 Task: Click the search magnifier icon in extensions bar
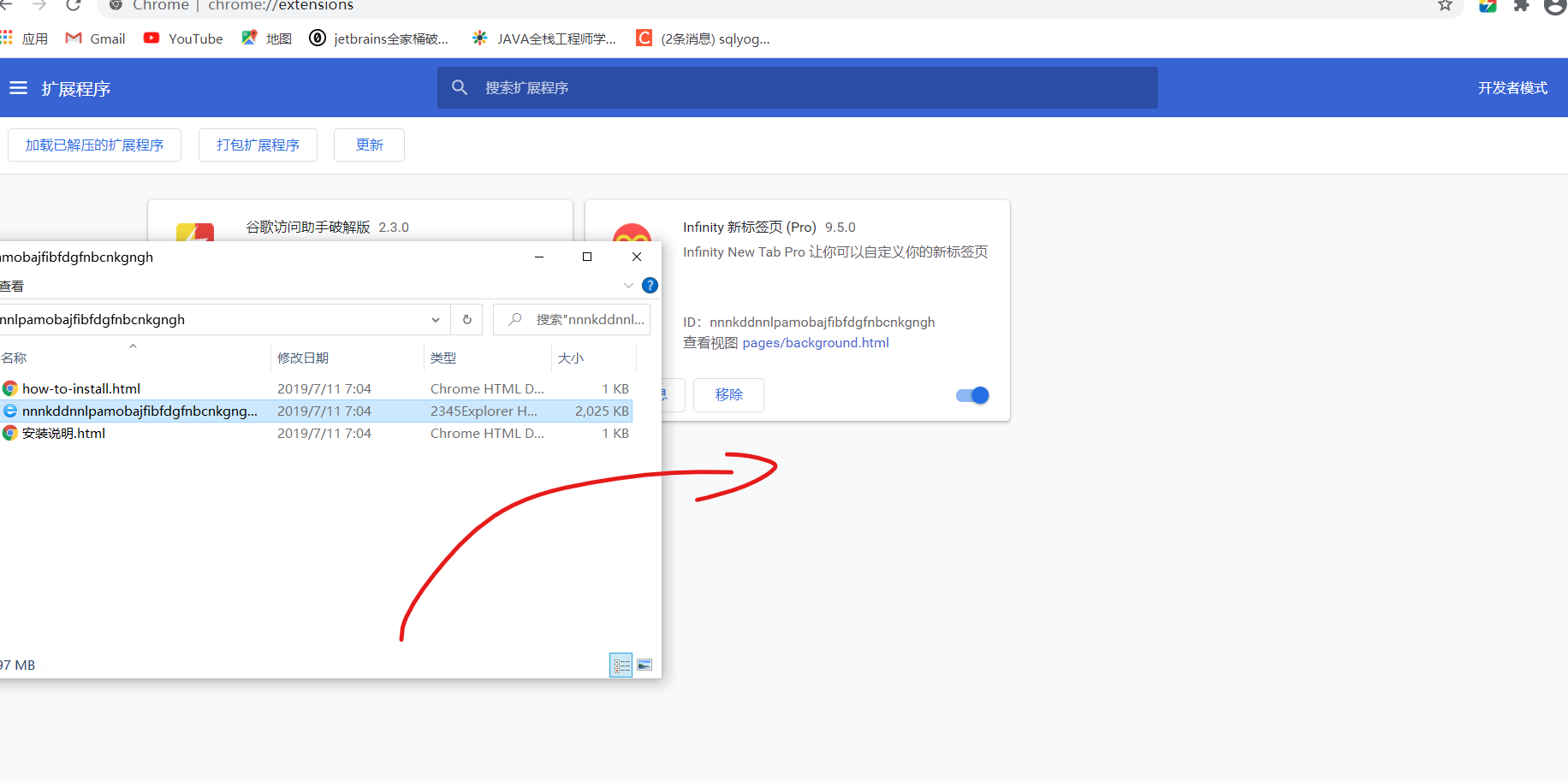pos(460,87)
